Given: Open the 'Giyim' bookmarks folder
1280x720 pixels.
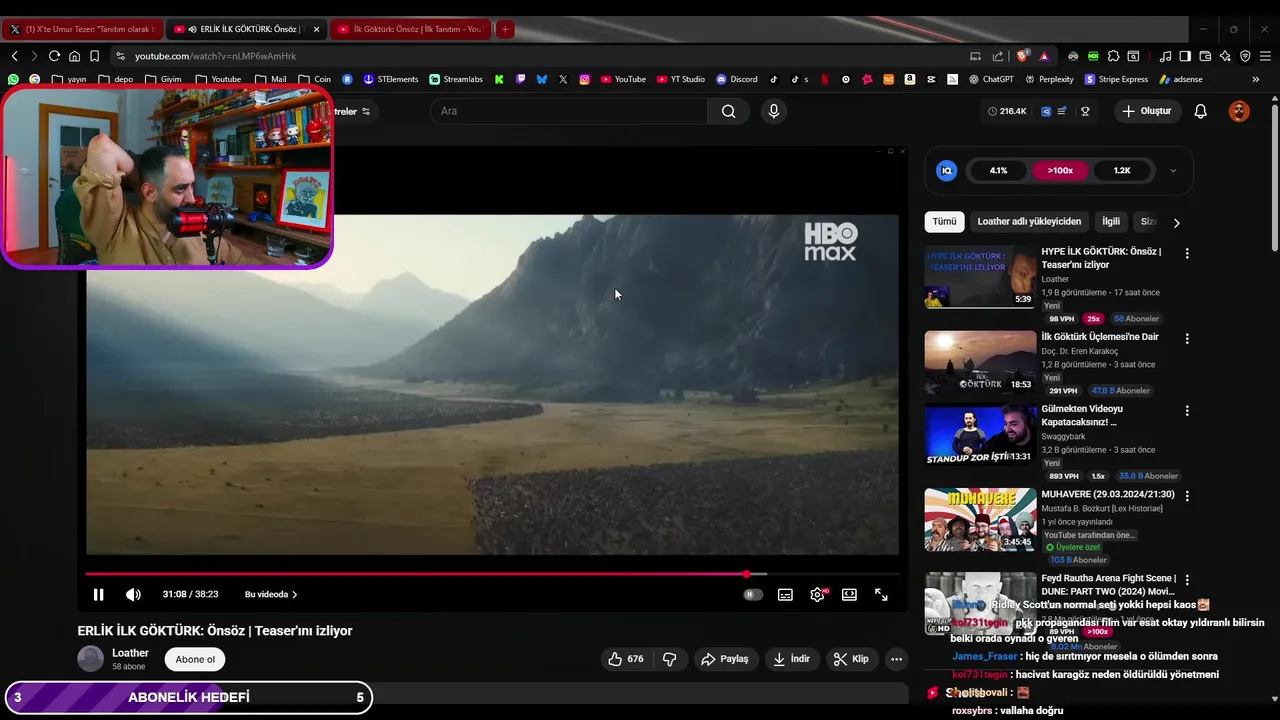Looking at the screenshot, I should 163,79.
